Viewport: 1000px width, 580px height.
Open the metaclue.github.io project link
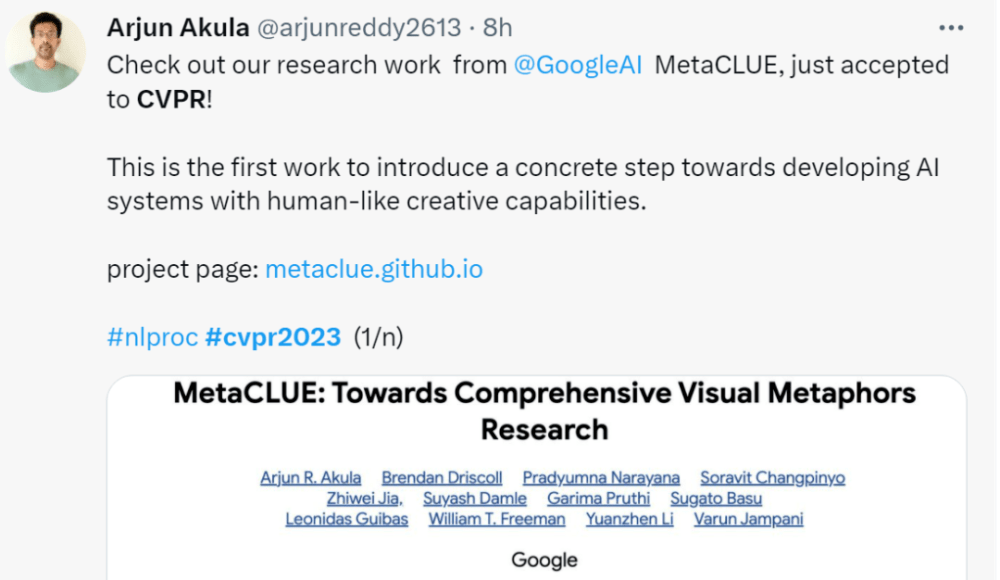pos(374,269)
